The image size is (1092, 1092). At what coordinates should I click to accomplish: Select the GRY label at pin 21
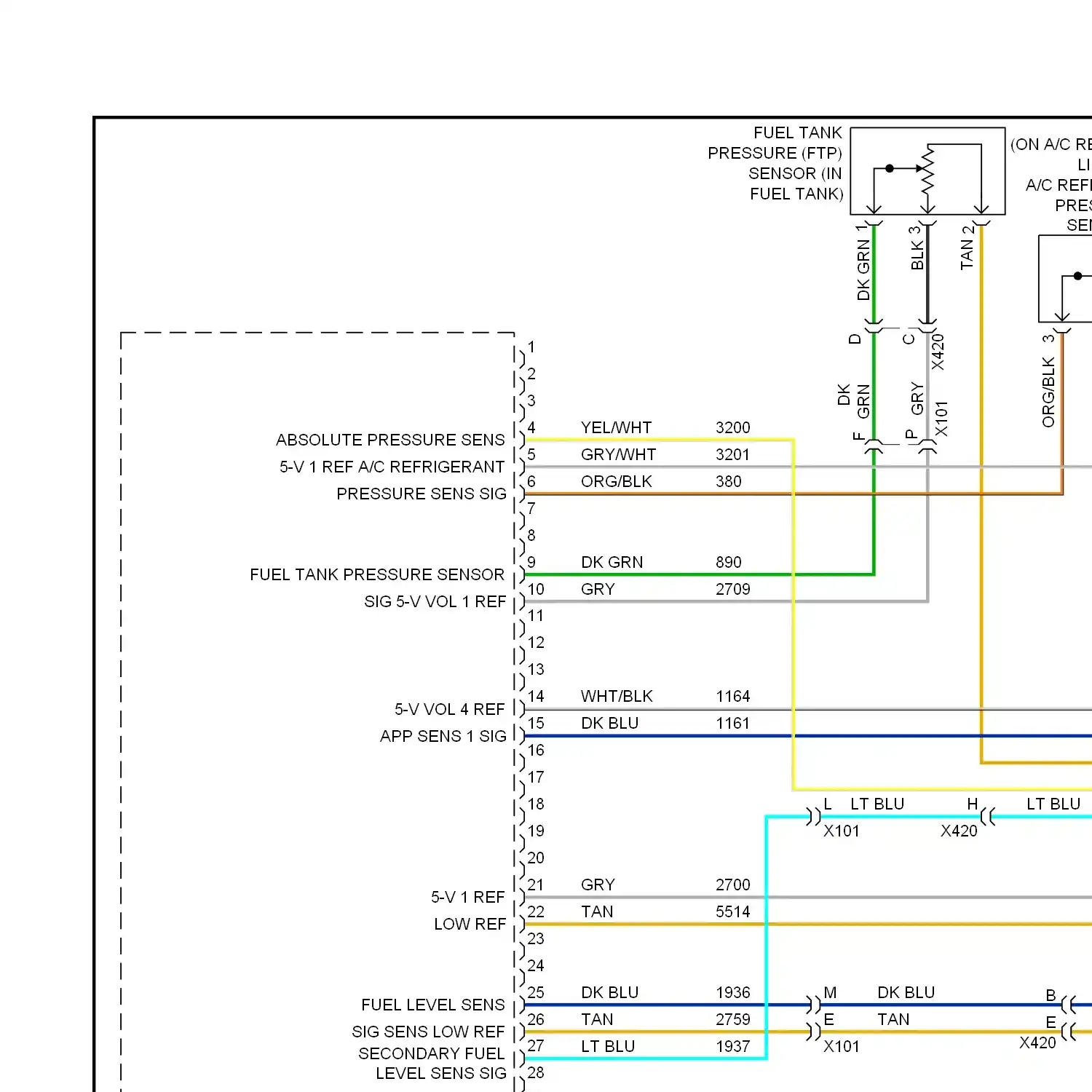[x=598, y=885]
